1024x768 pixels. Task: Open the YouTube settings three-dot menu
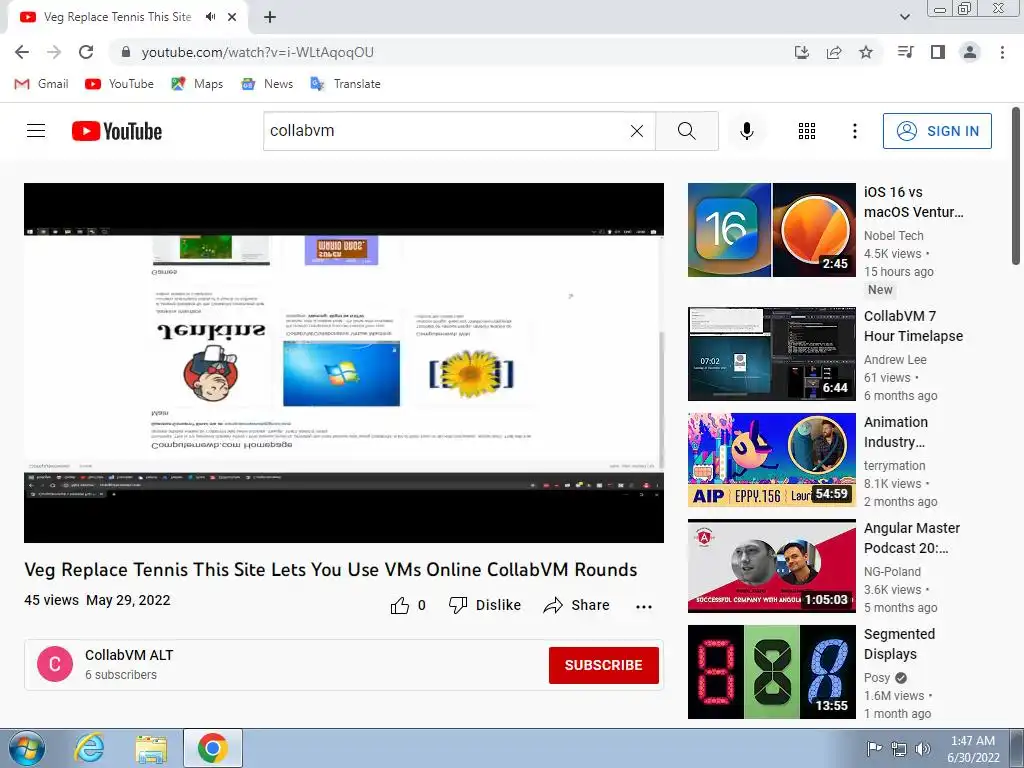pyautogui.click(x=854, y=131)
